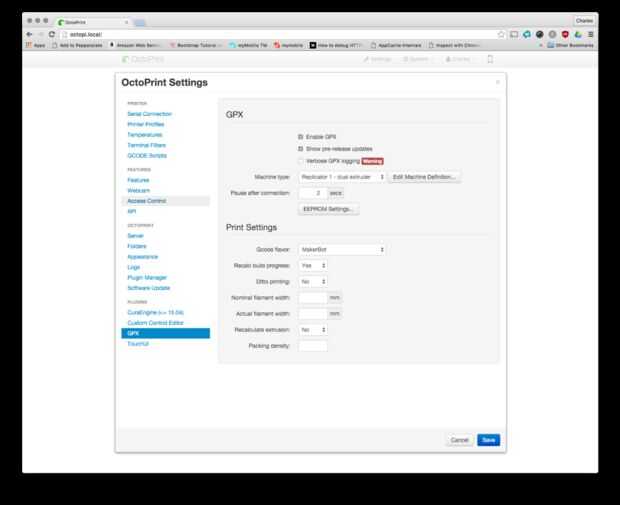This screenshot has width=620, height=505.
Task: Open Serial Connection settings
Action: tap(149, 114)
